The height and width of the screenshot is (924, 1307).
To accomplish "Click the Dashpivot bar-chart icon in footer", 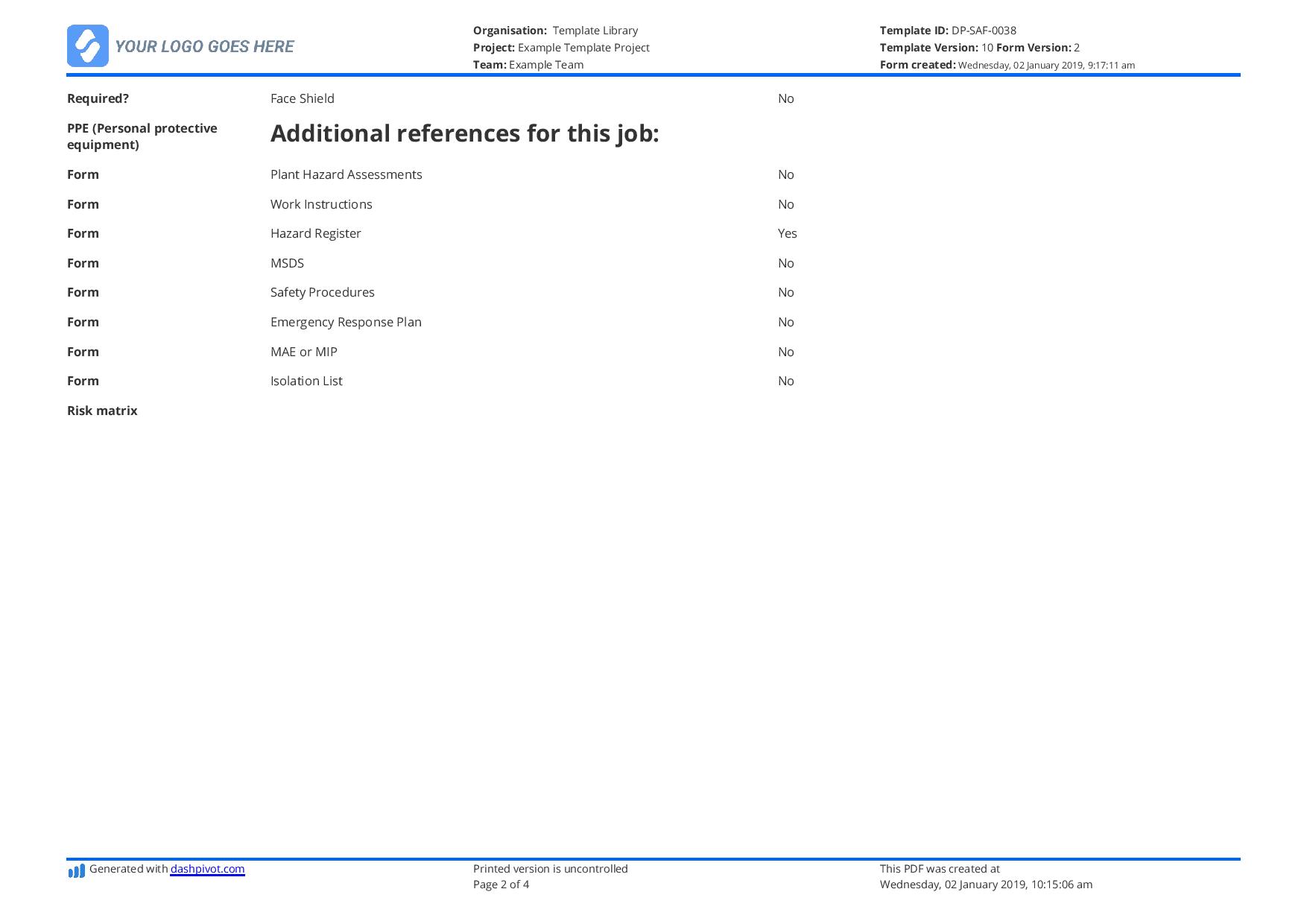I will [76, 870].
